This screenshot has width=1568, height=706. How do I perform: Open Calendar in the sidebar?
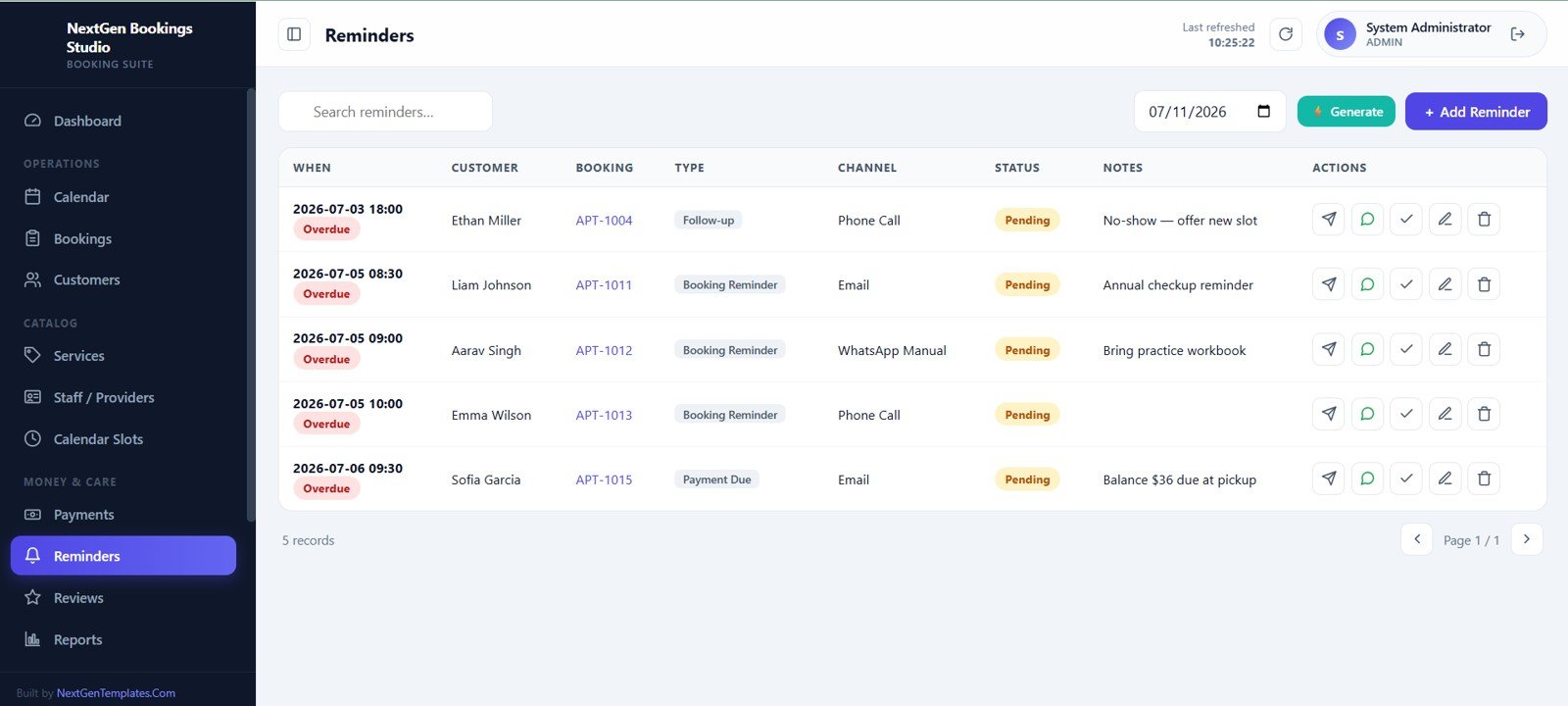click(123, 197)
